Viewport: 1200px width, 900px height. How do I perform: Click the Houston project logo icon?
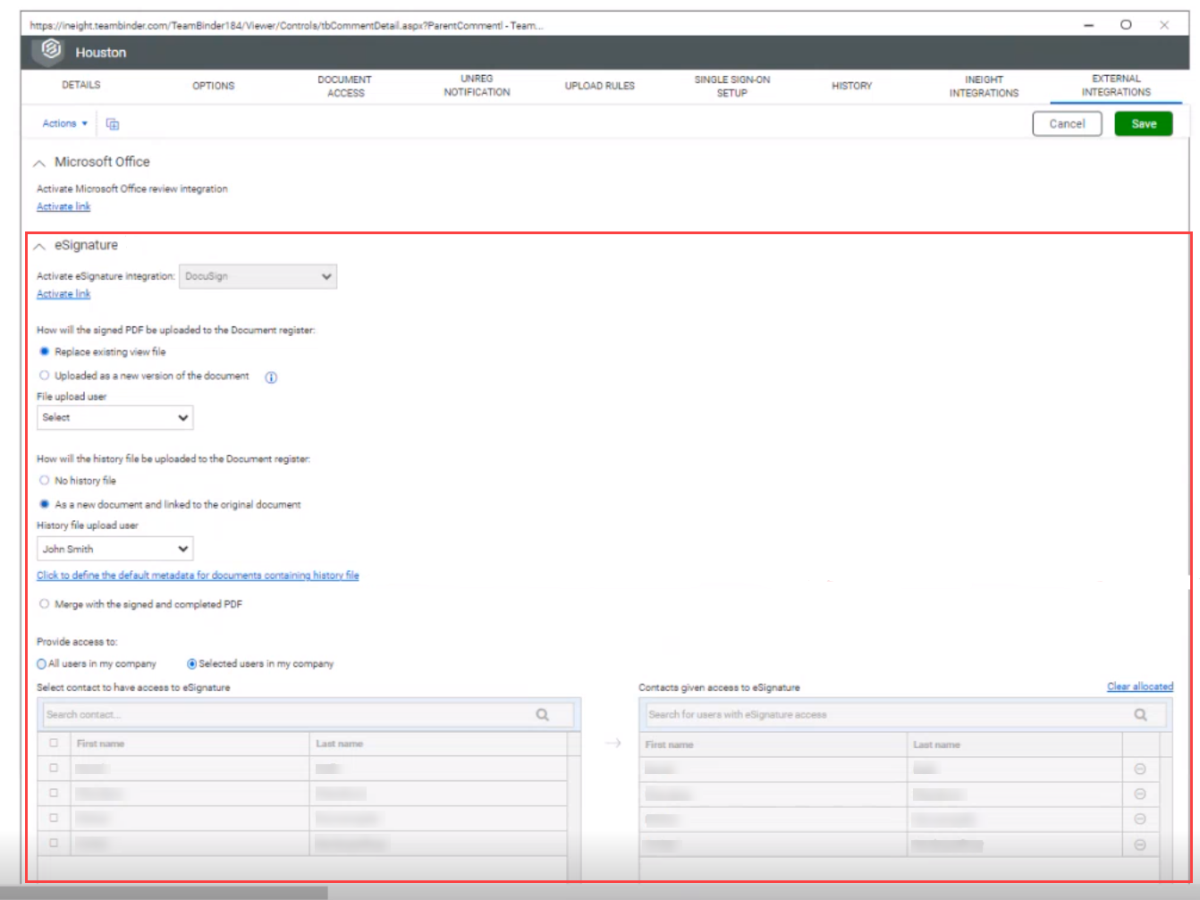[50, 52]
